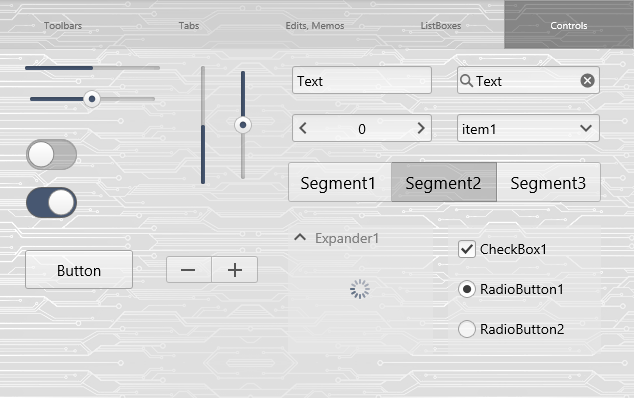
Task: Click the Expander1 header label
Action: coord(347,238)
